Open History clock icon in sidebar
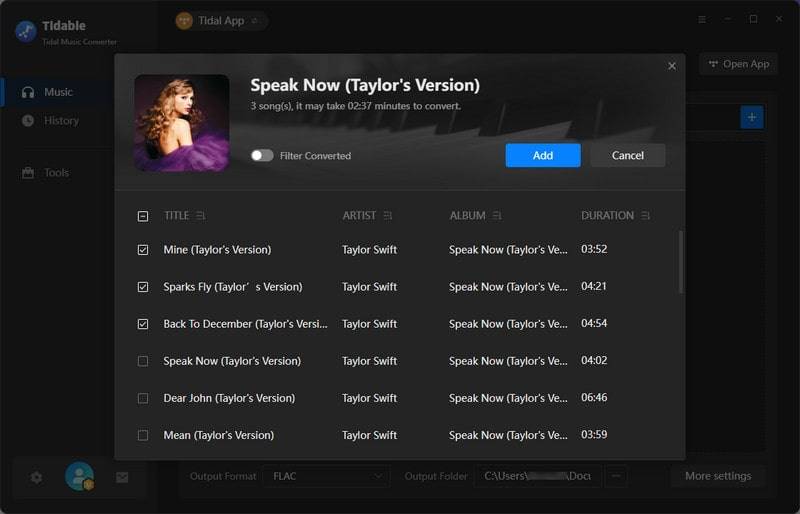Image resolution: width=800 pixels, height=514 pixels. coord(28,121)
